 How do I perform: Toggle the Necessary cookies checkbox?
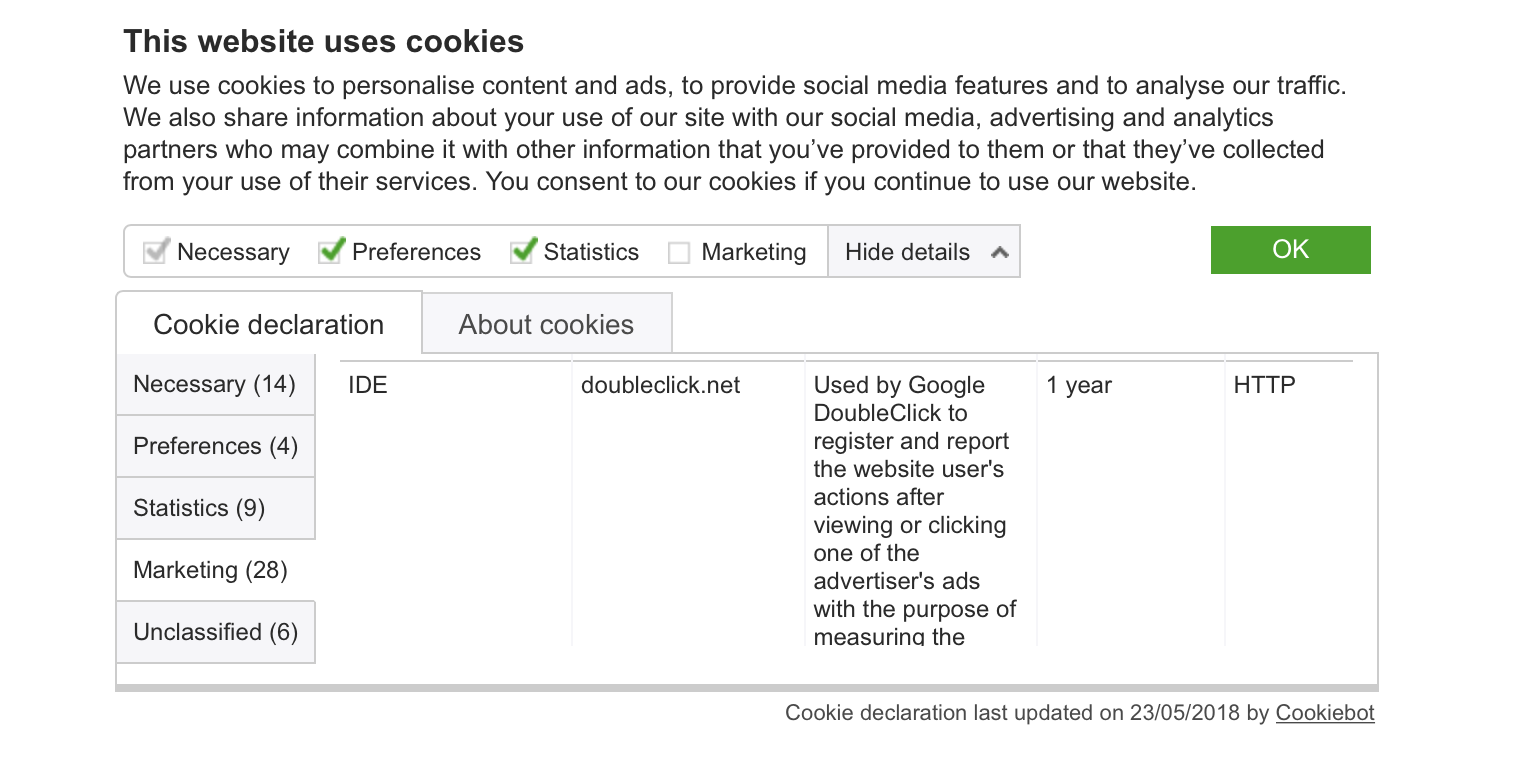155,252
